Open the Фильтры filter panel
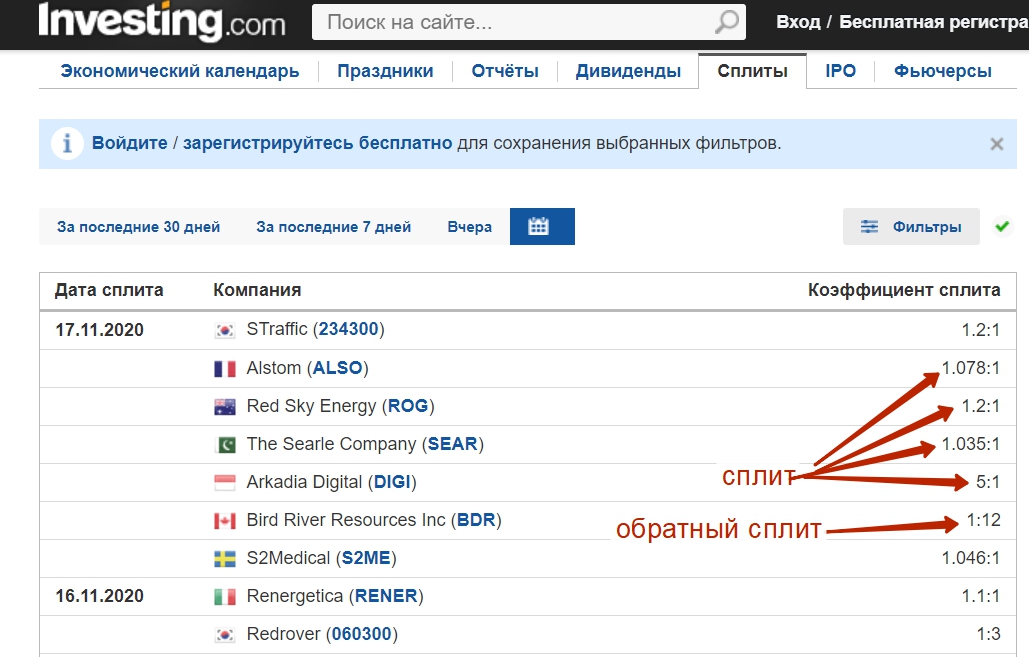The image size is (1029, 657). (910, 227)
